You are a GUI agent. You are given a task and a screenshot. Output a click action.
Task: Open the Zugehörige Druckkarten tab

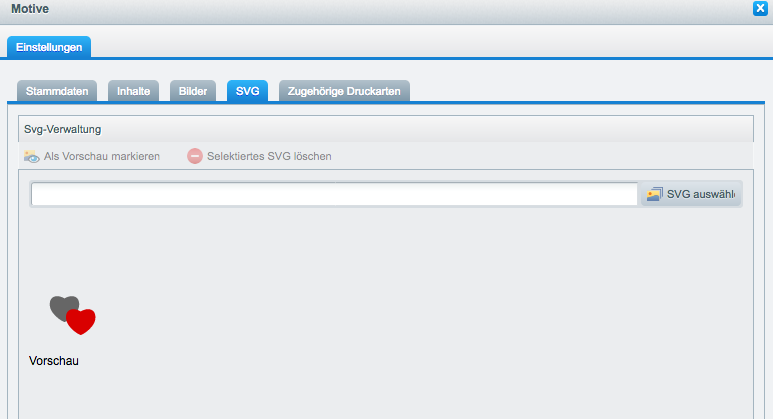[344, 91]
